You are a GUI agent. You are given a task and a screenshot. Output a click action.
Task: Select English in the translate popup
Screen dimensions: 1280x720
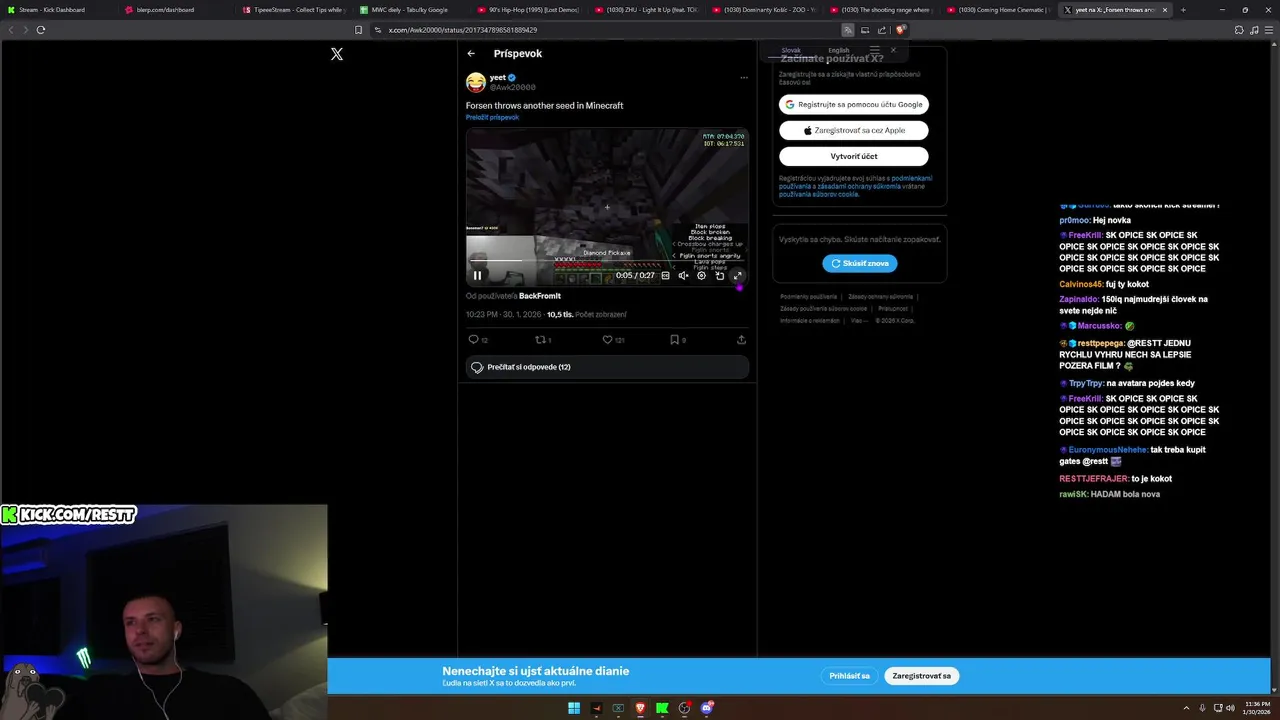point(839,50)
